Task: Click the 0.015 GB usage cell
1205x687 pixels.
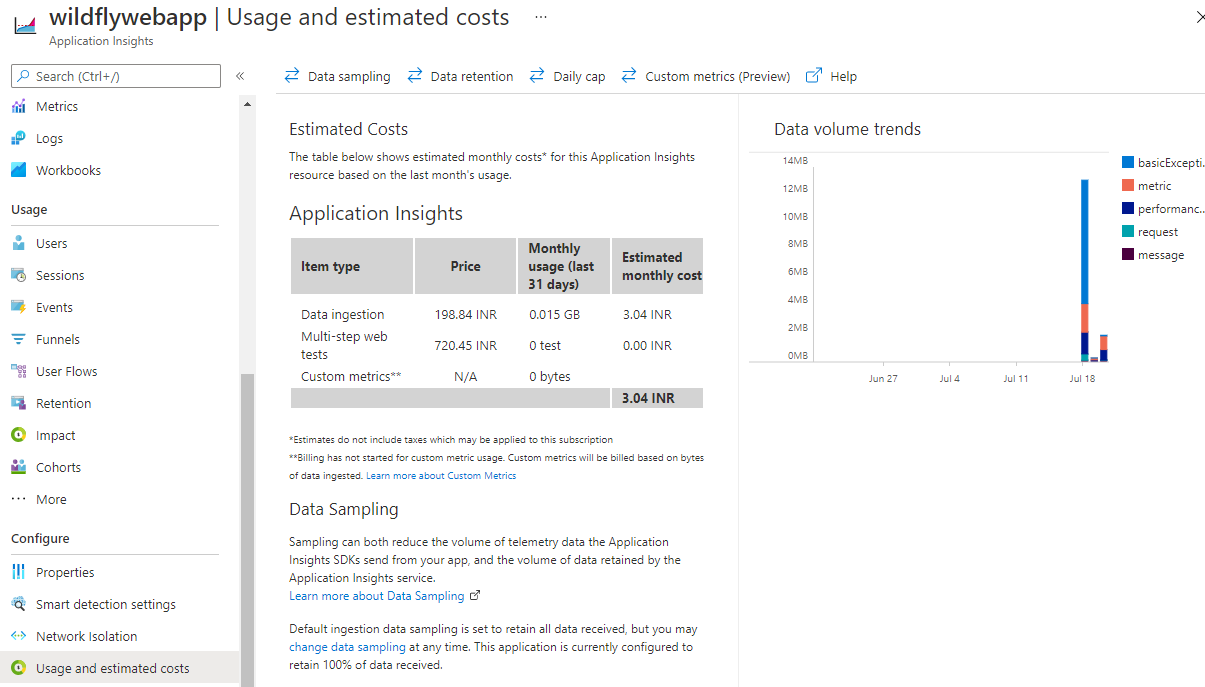Action: click(x=554, y=314)
